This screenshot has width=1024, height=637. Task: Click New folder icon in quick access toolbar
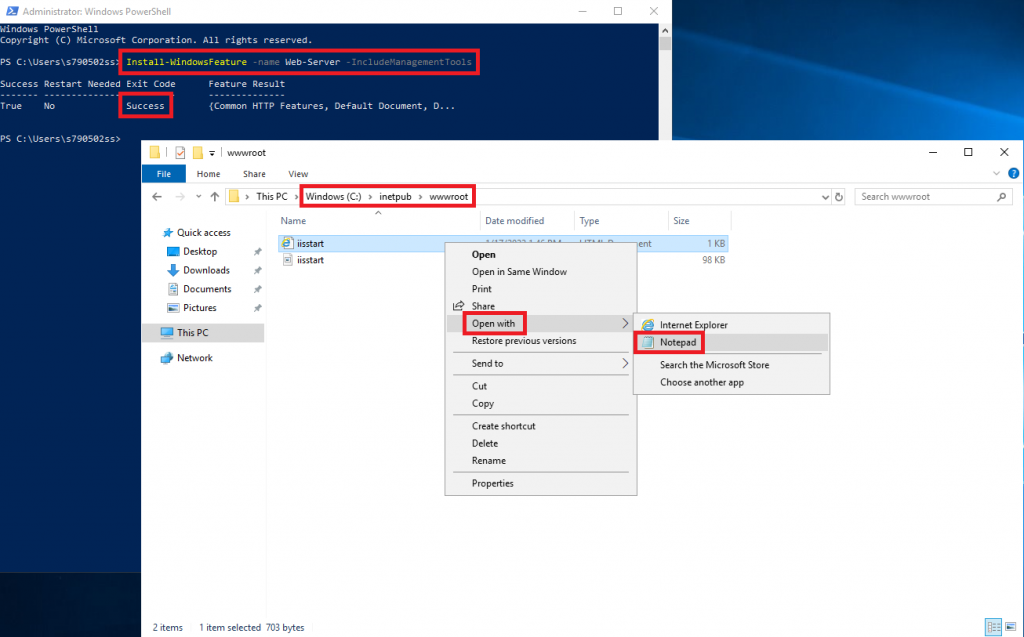(x=197, y=153)
